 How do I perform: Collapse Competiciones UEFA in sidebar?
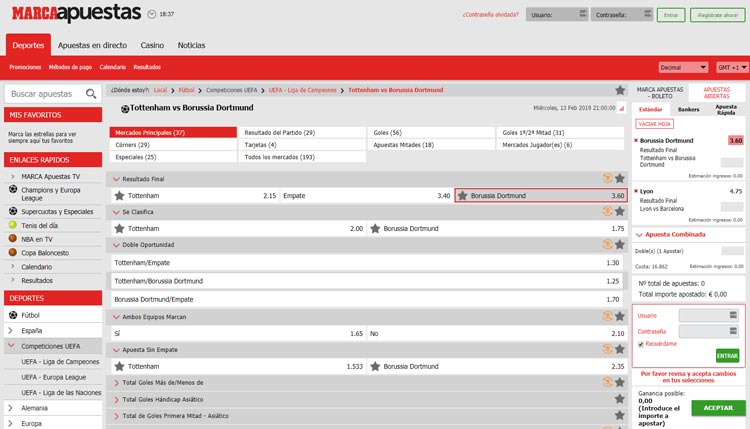[x=11, y=345]
